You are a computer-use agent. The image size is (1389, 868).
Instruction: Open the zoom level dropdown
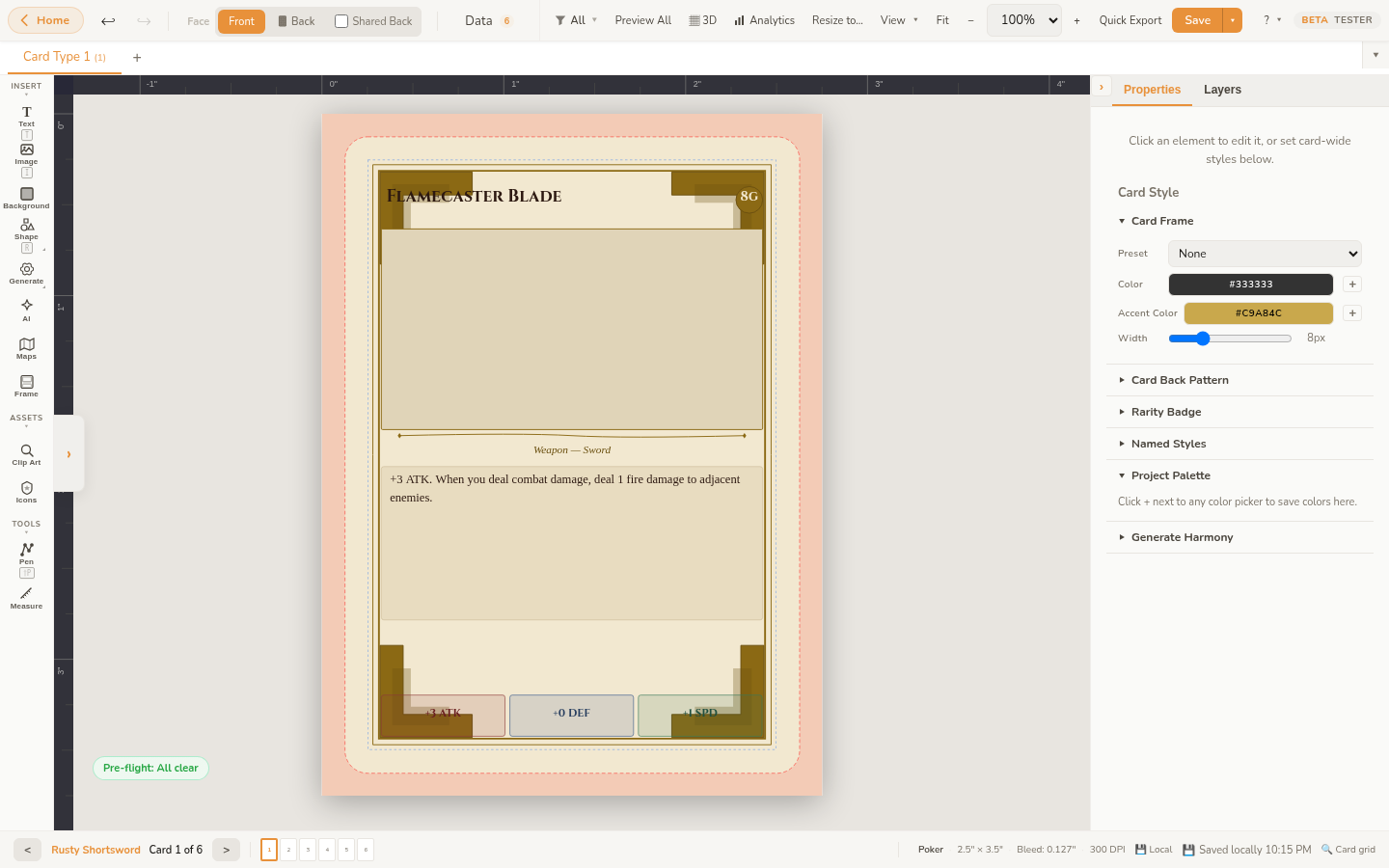click(1024, 20)
